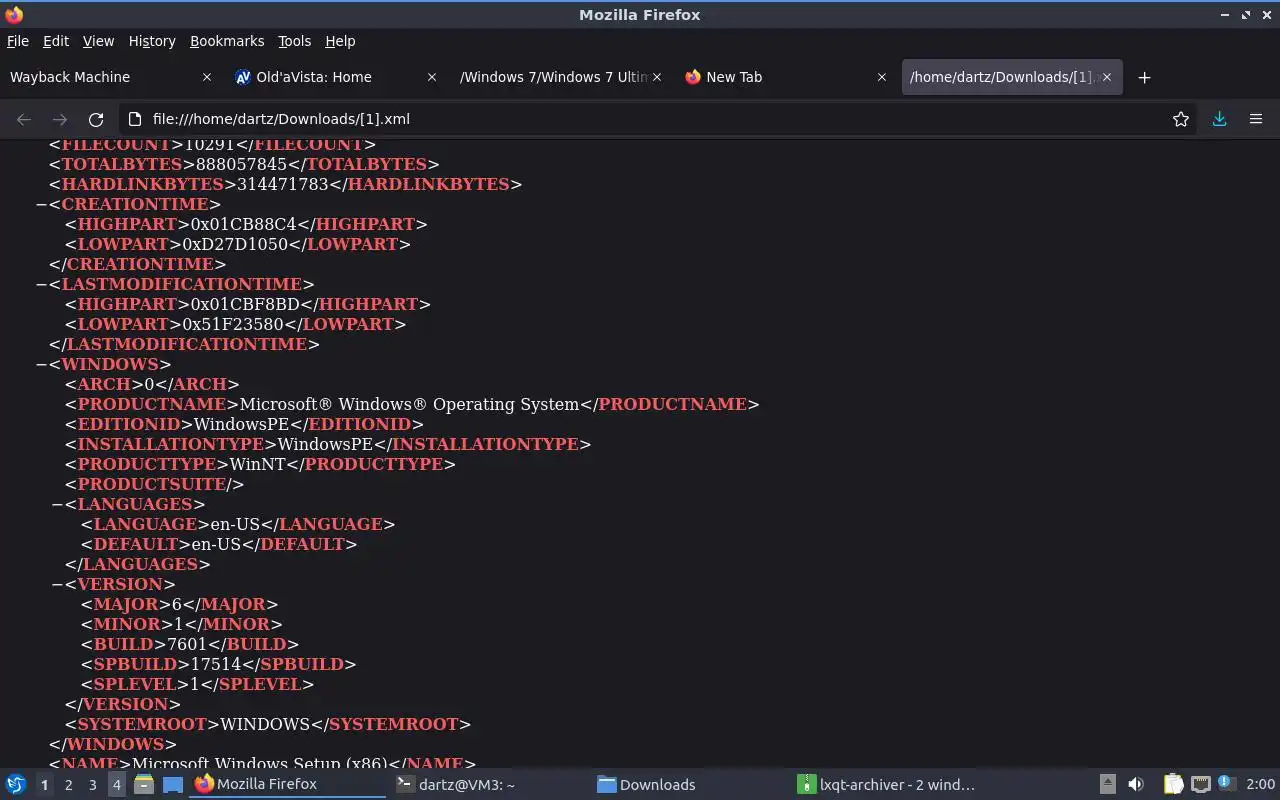Open a new tab with the plus button
1280x800 pixels.
click(x=1145, y=77)
